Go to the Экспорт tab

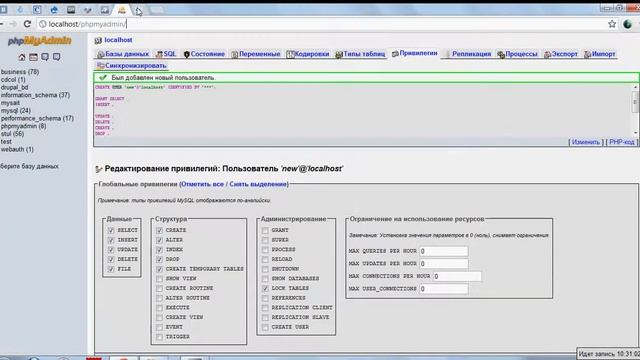[x=561, y=54]
